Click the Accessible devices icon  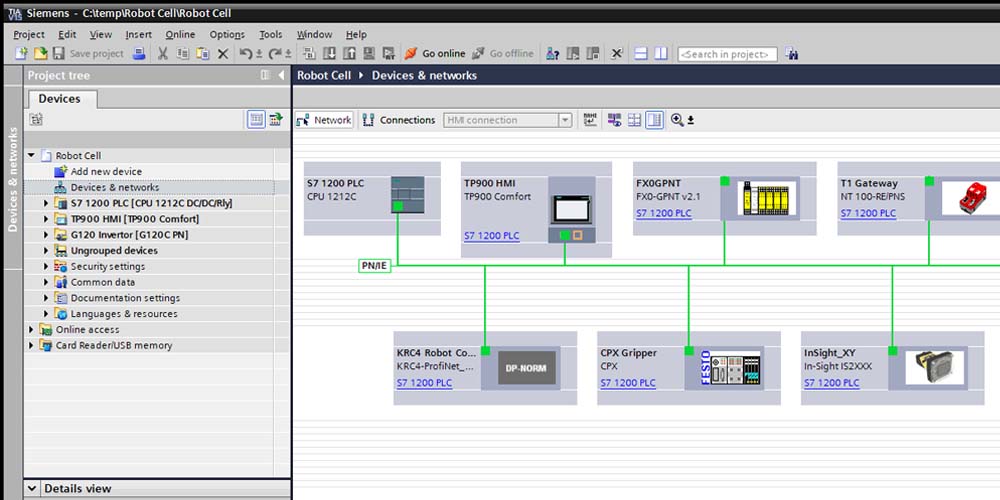point(553,54)
